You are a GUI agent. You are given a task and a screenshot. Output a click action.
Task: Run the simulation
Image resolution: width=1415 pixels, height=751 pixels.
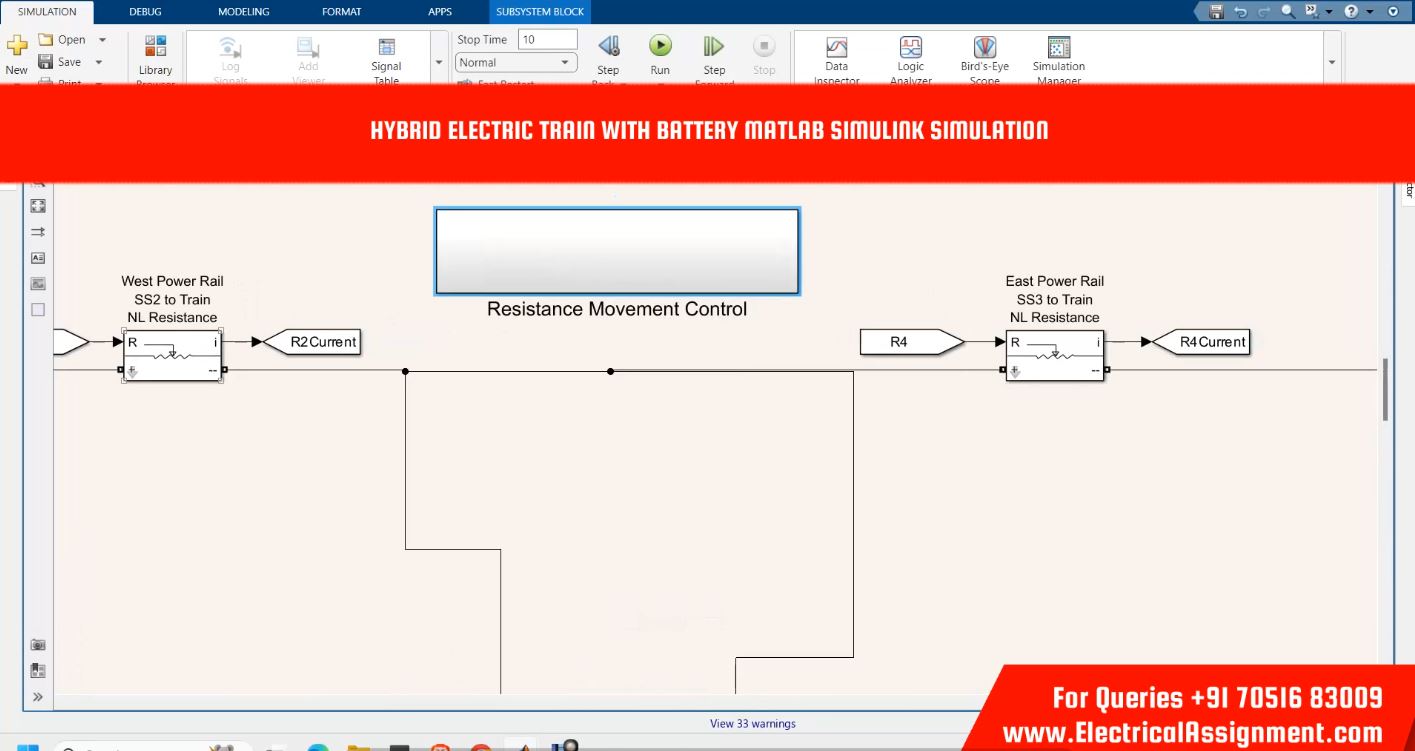pyautogui.click(x=660, y=45)
